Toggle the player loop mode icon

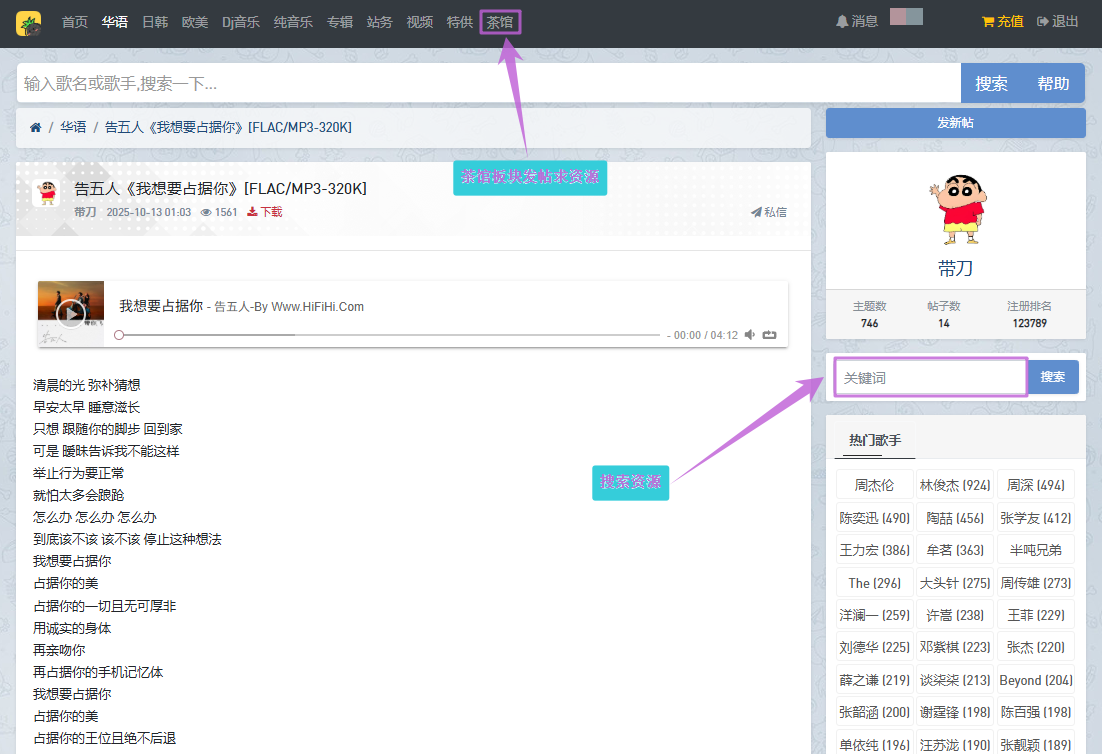[769, 335]
